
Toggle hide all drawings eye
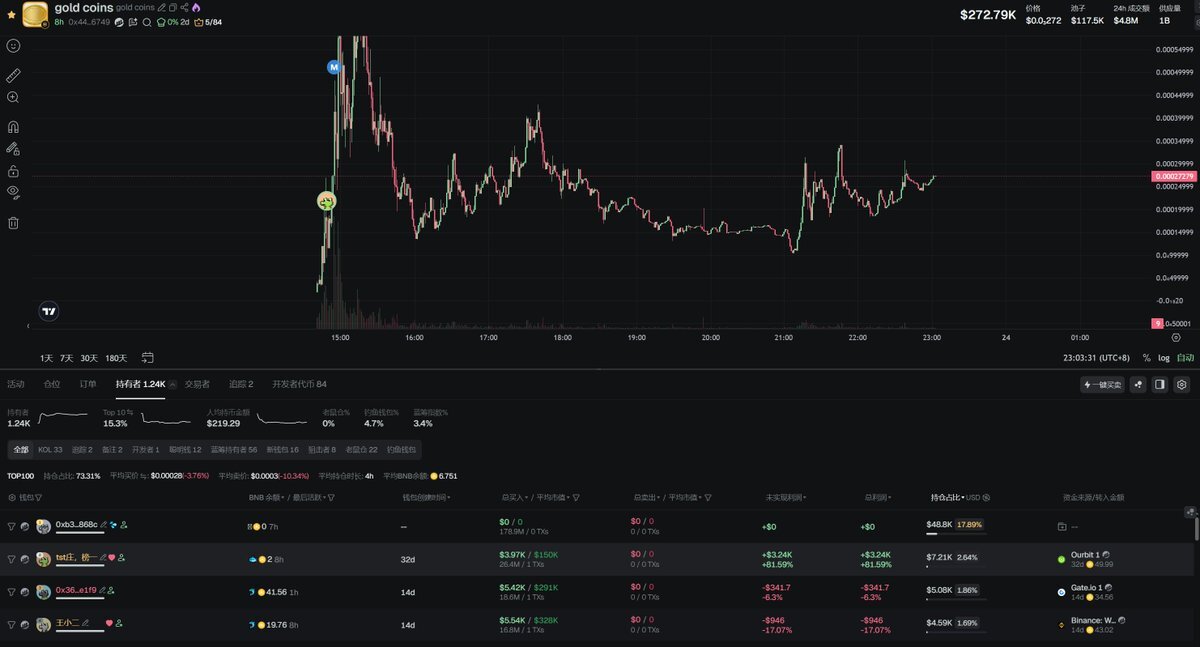point(13,192)
